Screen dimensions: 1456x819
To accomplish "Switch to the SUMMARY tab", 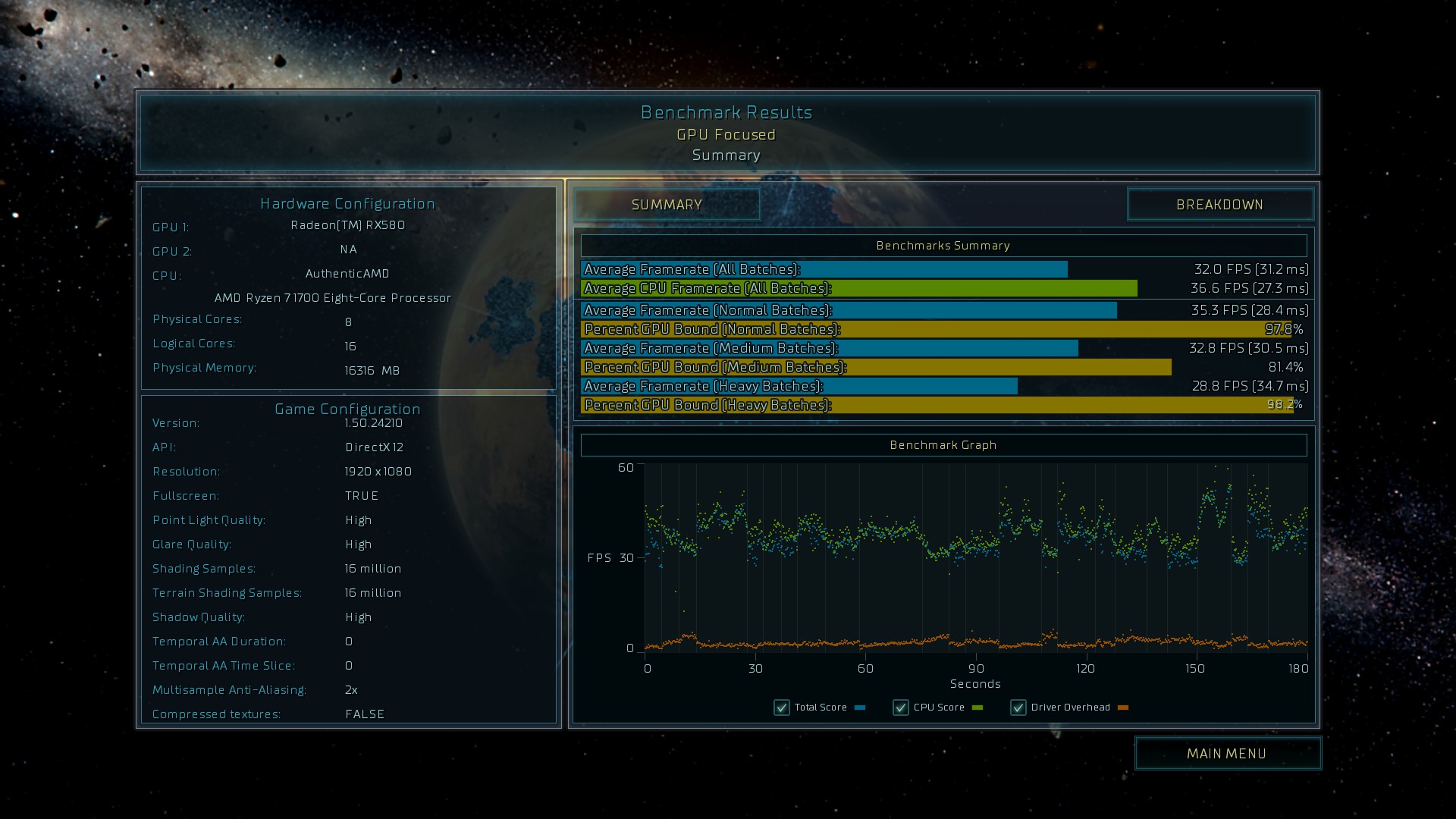I will 667,205.
